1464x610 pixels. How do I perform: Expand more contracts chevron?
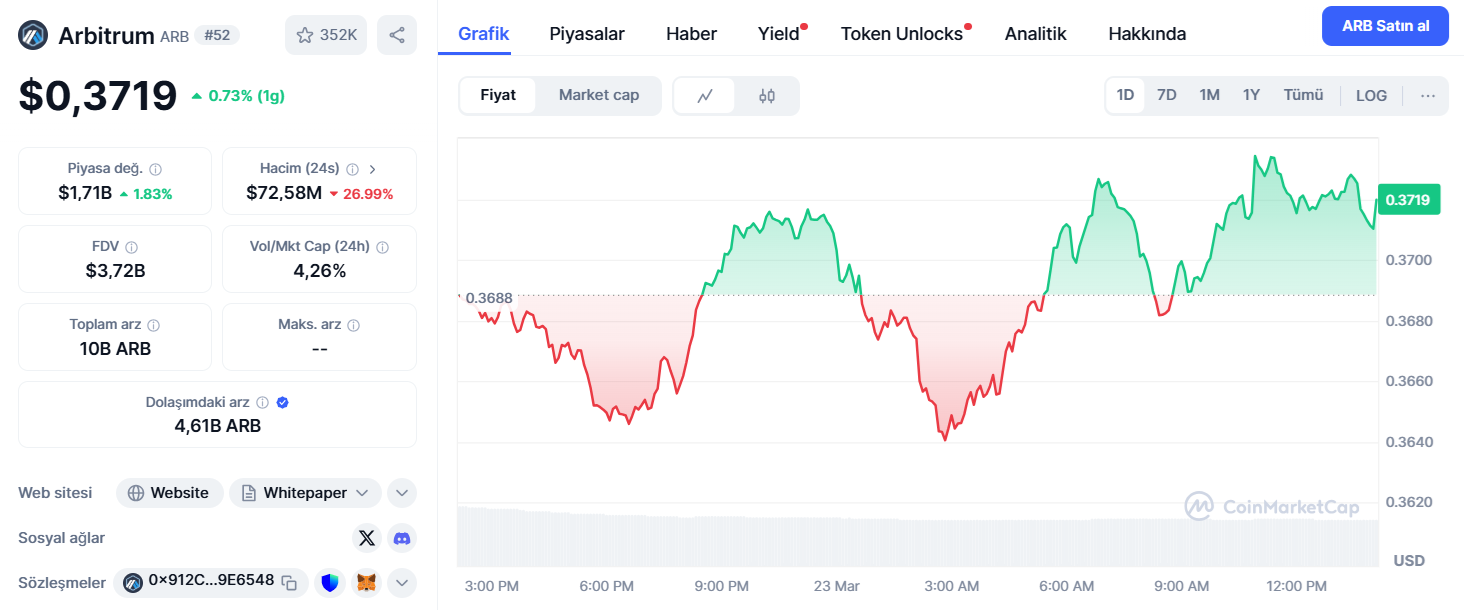[x=402, y=582]
